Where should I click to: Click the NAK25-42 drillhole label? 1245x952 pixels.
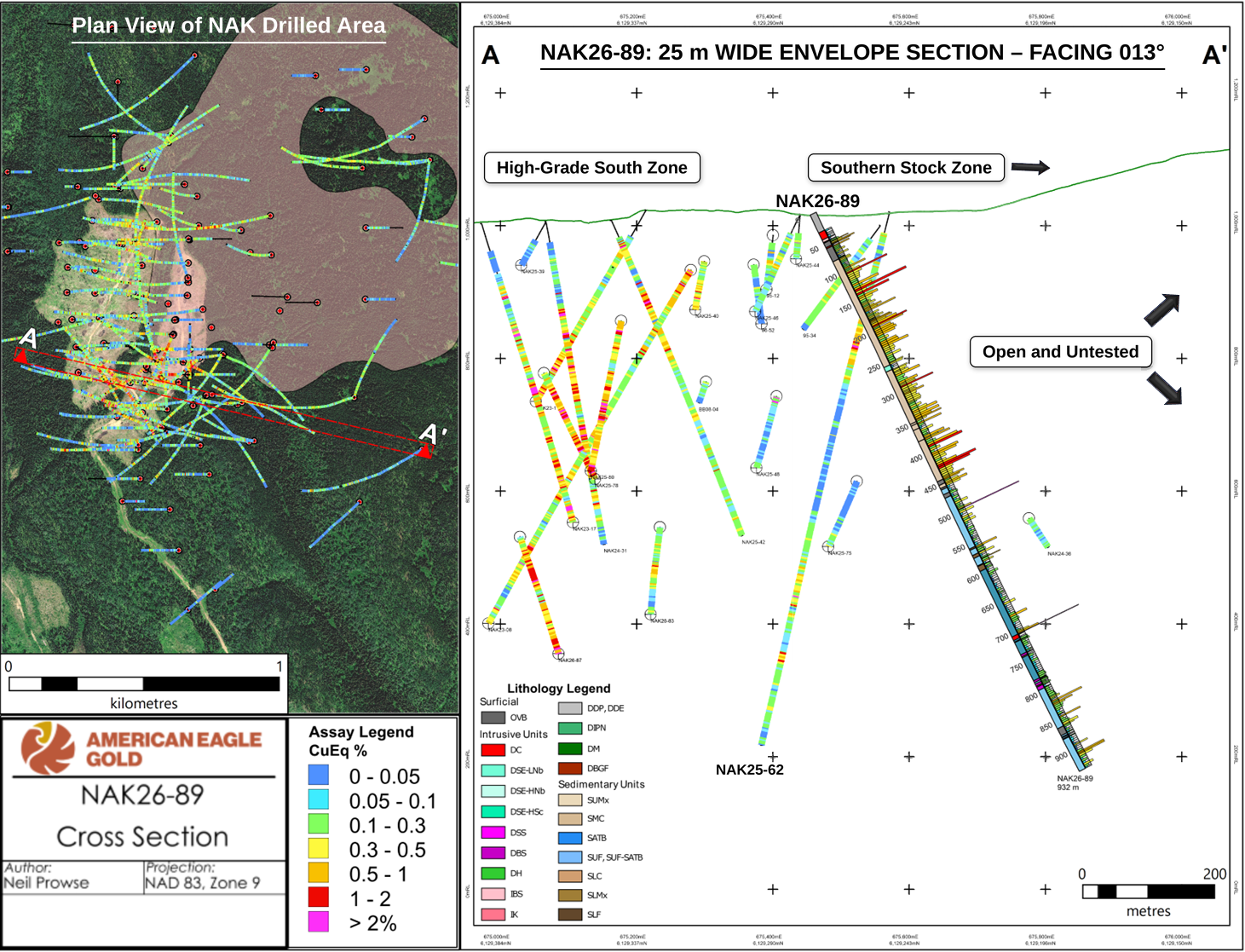pyautogui.click(x=753, y=542)
